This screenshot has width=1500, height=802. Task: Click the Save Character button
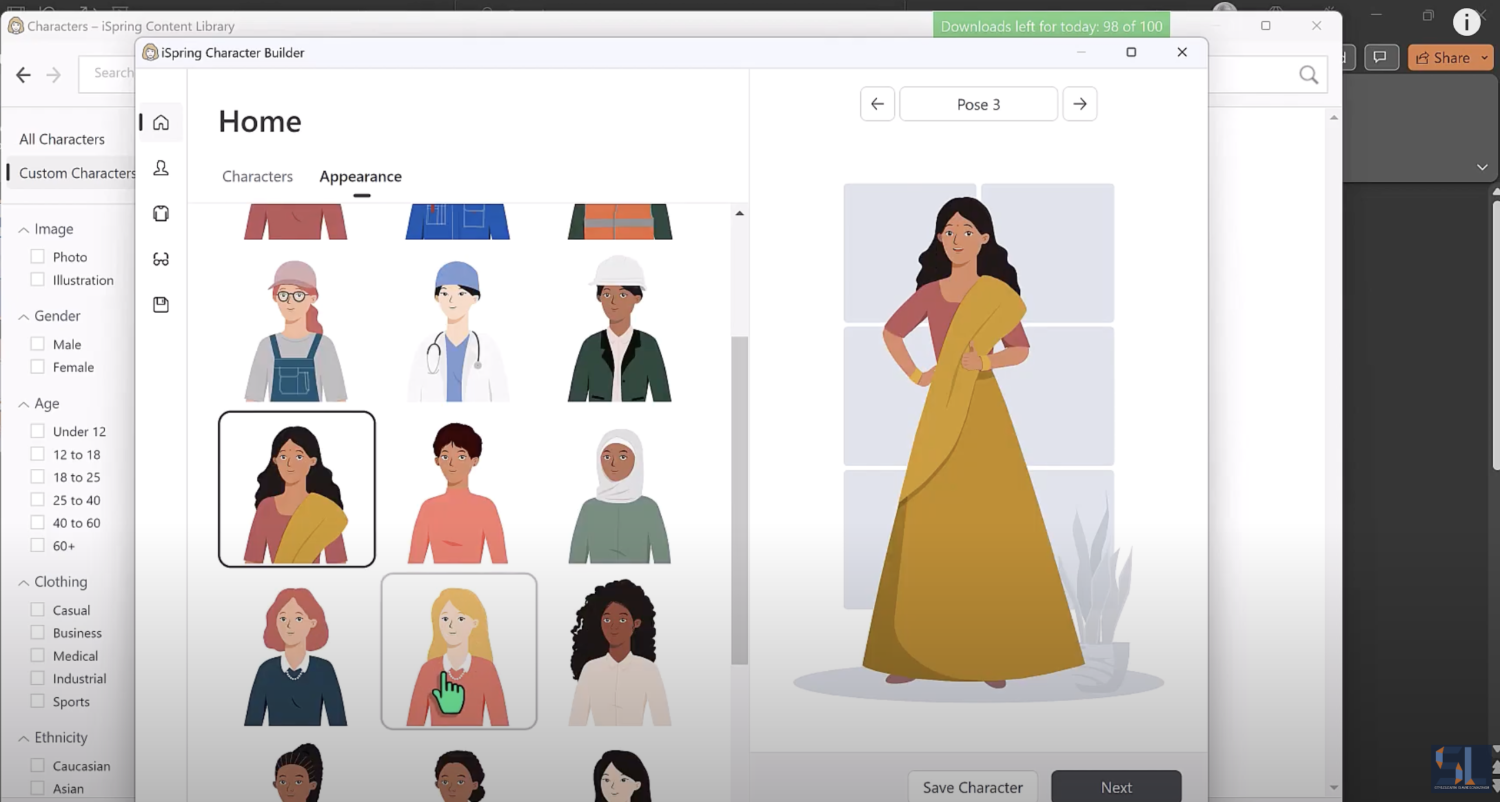pos(973,787)
